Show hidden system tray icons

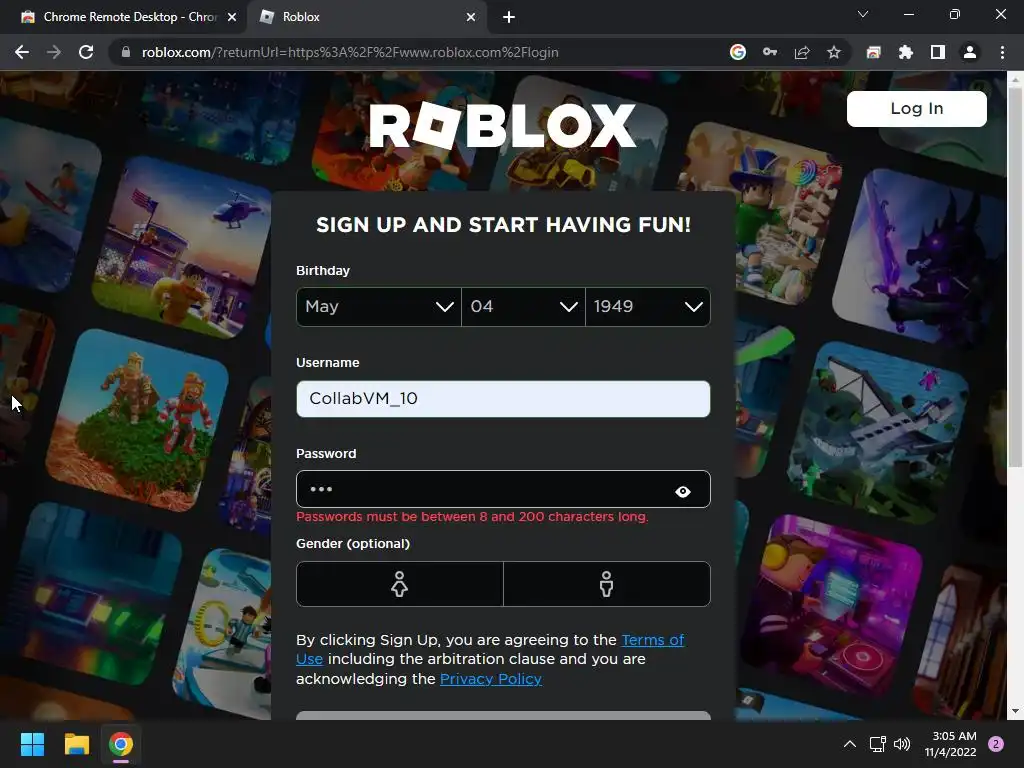pos(850,744)
